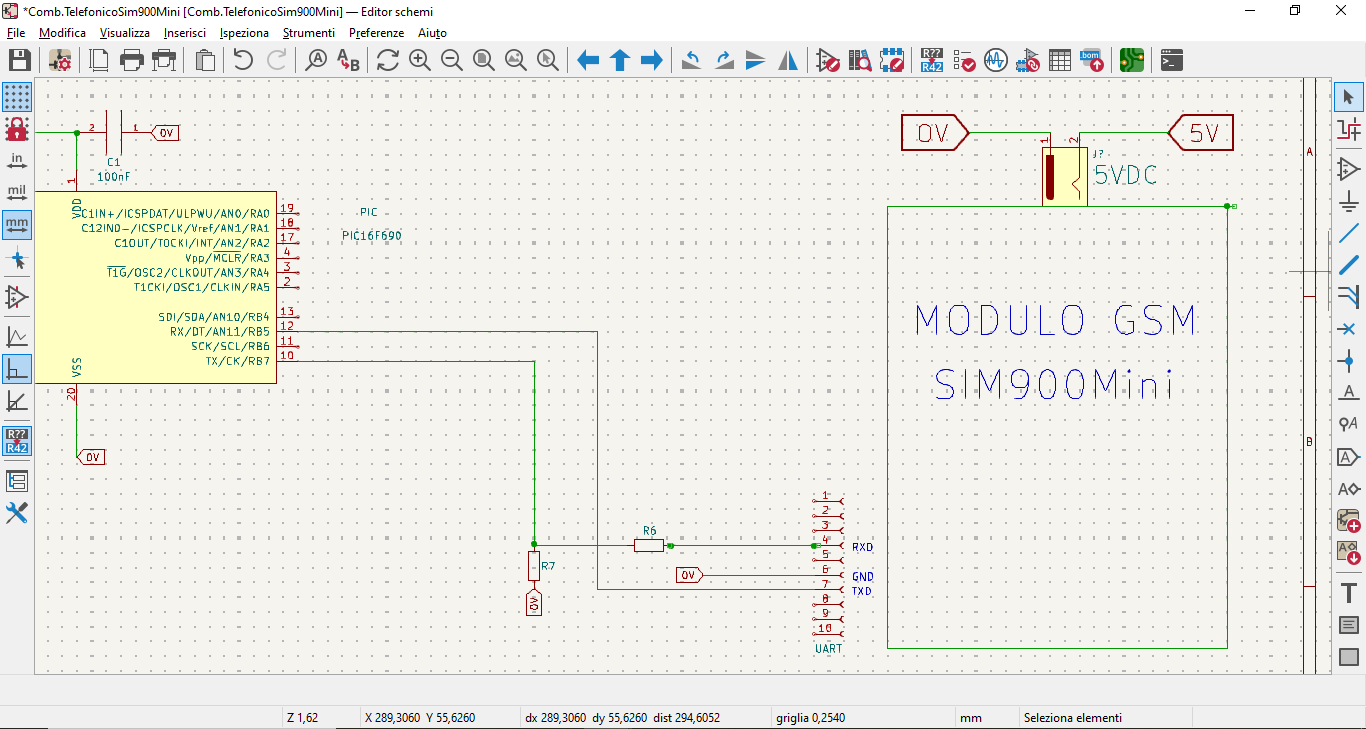1366x729 pixels.
Task: Launch the ERC electrical rules checker
Action: pos(965,61)
